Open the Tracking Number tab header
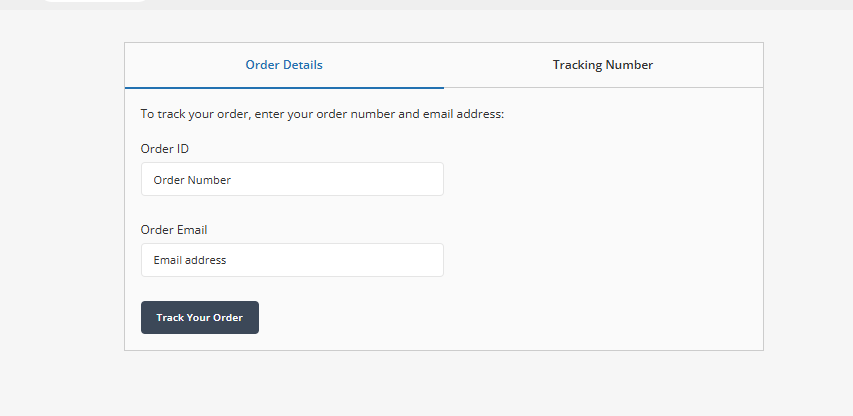 pos(603,65)
